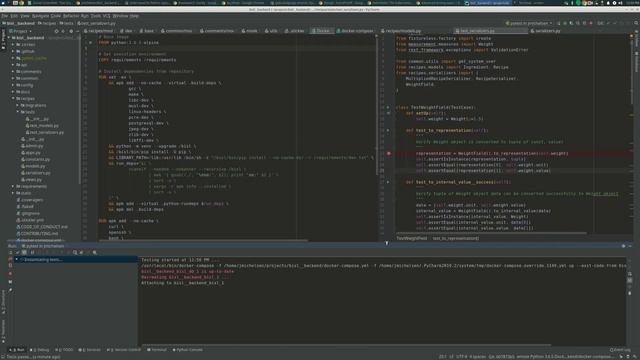The width and height of the screenshot is (640, 360).
Task: Open the Debug tool window tab
Action: tap(41, 350)
